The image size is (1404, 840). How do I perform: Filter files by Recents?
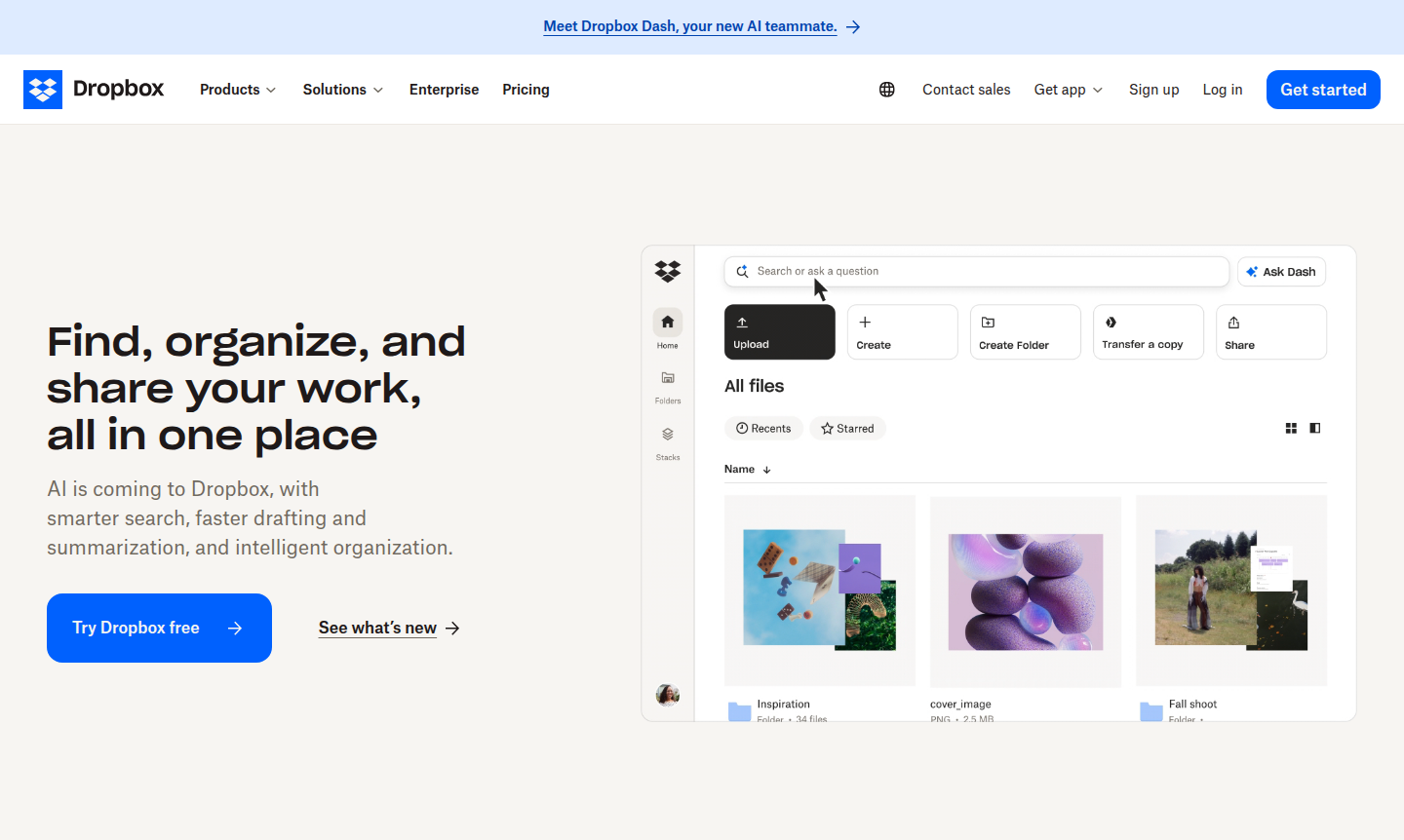click(763, 428)
